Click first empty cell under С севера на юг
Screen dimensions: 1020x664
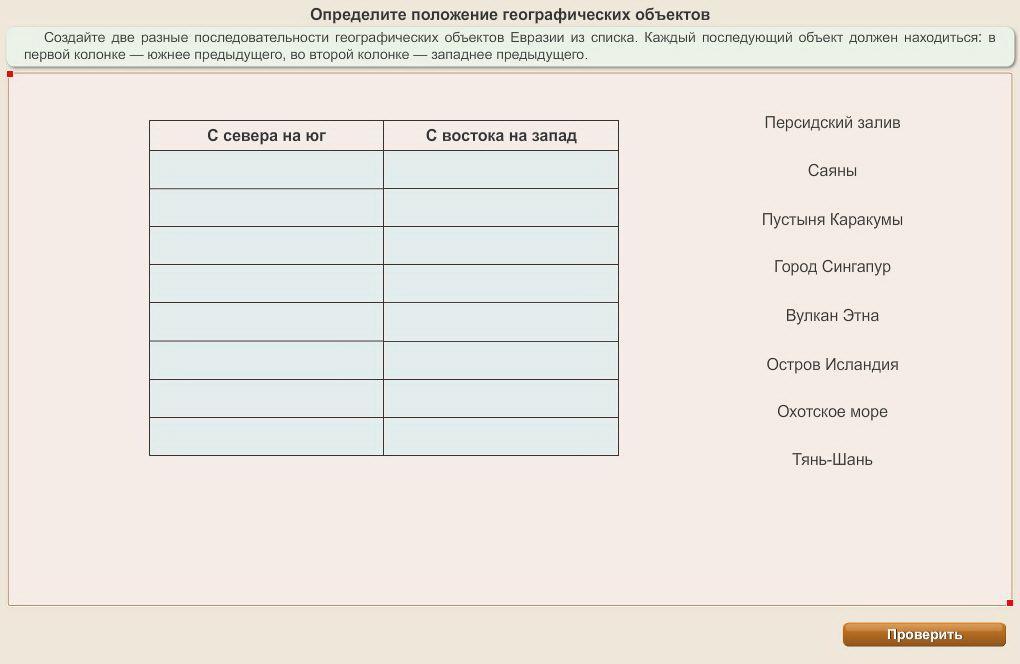267,170
